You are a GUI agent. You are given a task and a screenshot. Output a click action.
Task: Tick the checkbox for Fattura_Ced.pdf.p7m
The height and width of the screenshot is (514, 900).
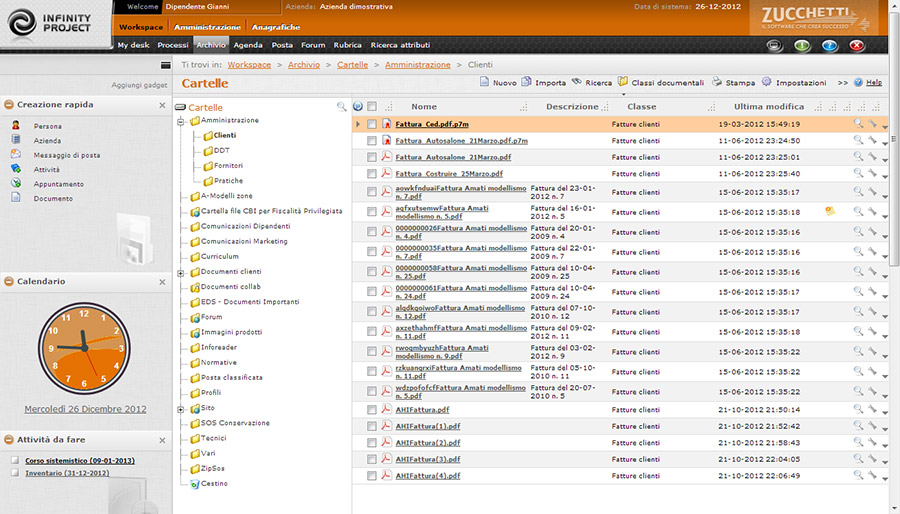[x=372, y=125]
